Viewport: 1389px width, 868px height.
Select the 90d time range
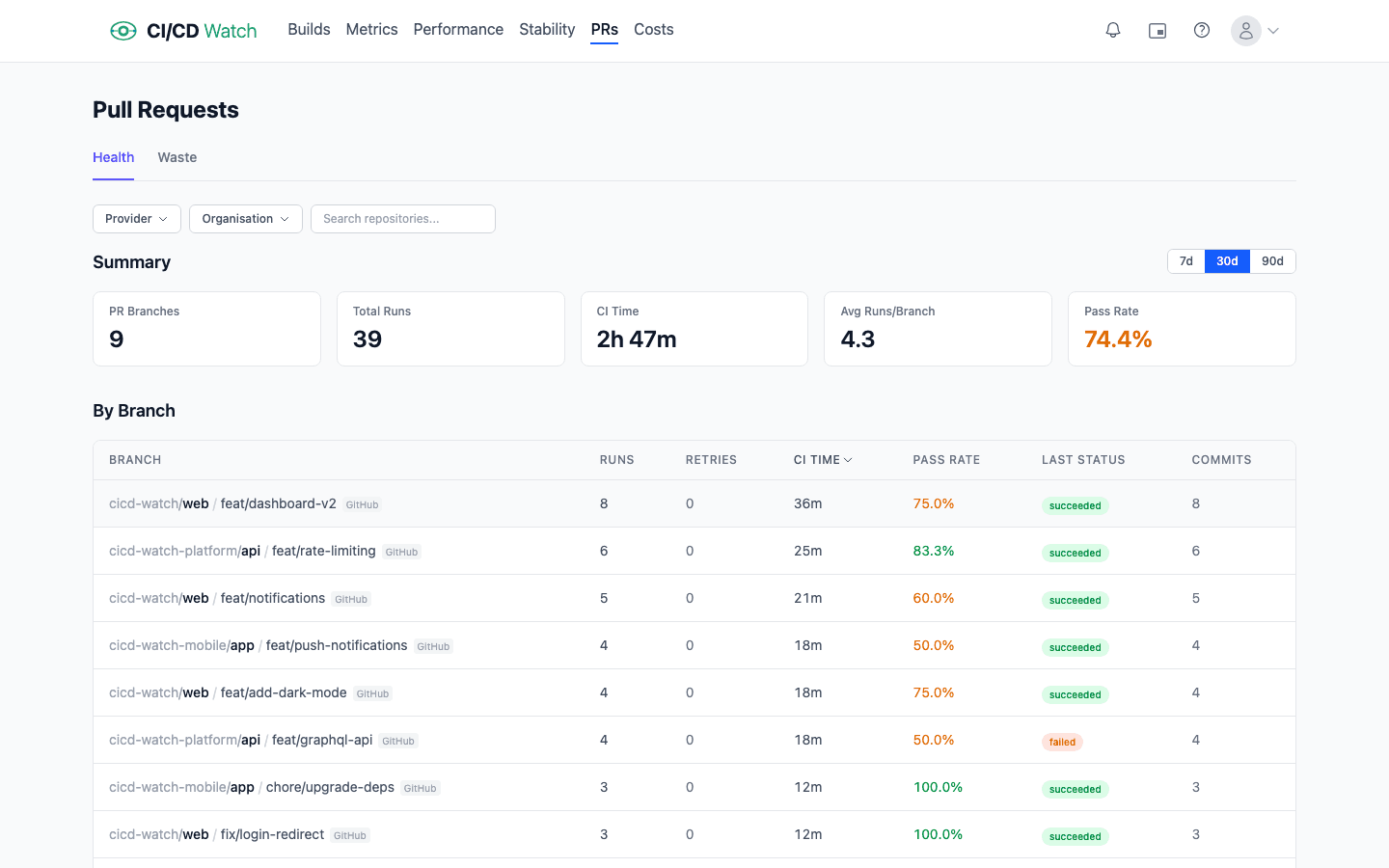click(1272, 260)
